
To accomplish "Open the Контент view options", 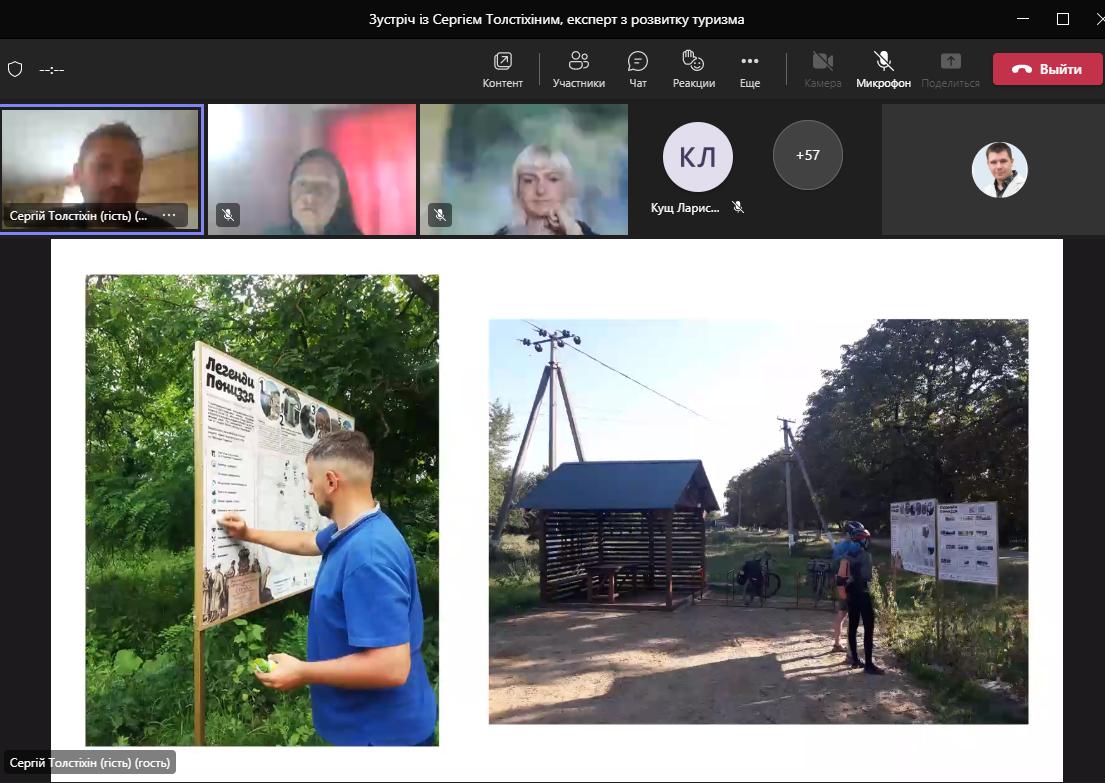I will (502, 69).
